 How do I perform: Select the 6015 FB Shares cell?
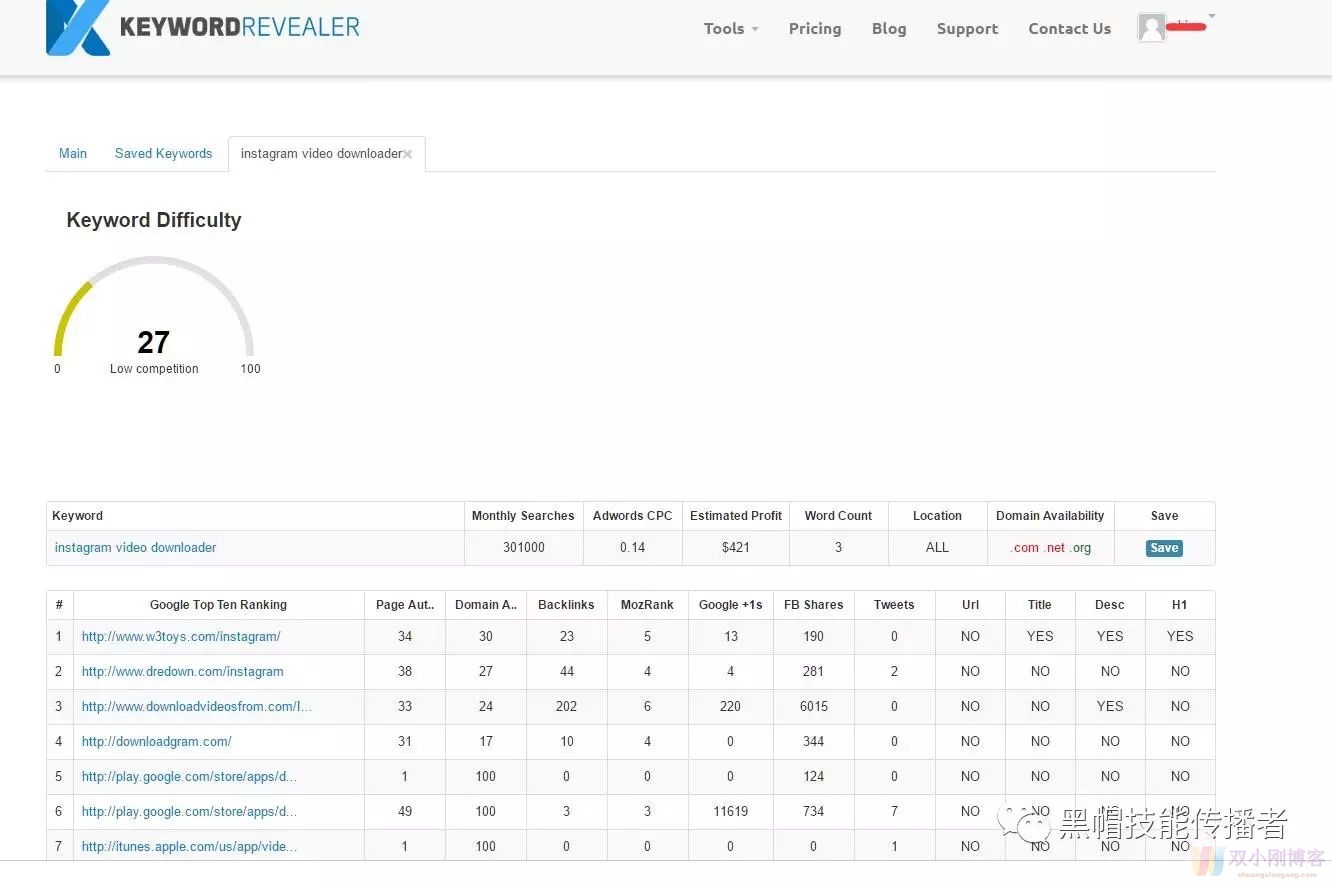(814, 707)
